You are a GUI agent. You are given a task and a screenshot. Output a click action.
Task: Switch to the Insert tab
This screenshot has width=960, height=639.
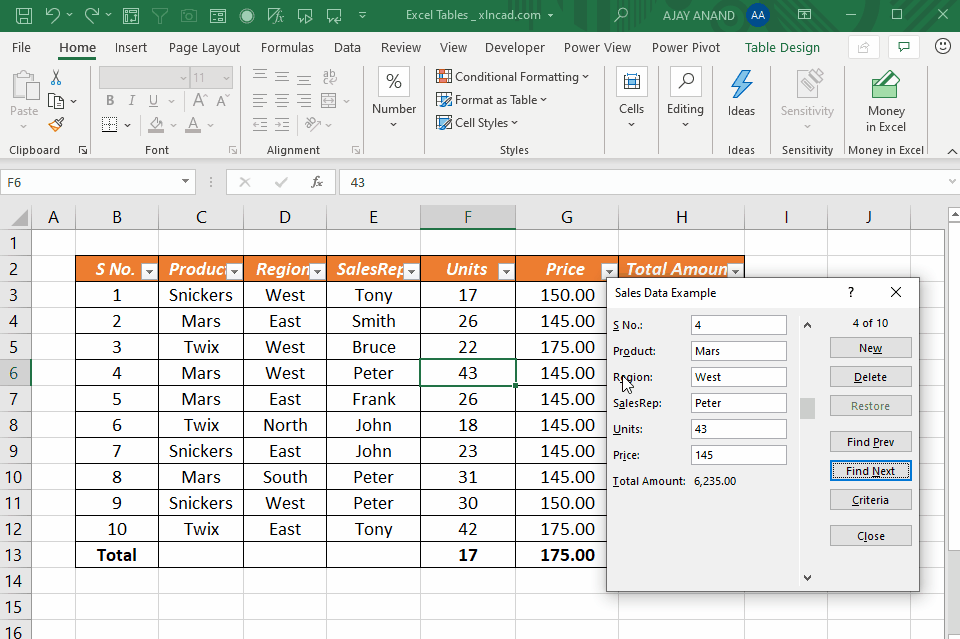131,48
